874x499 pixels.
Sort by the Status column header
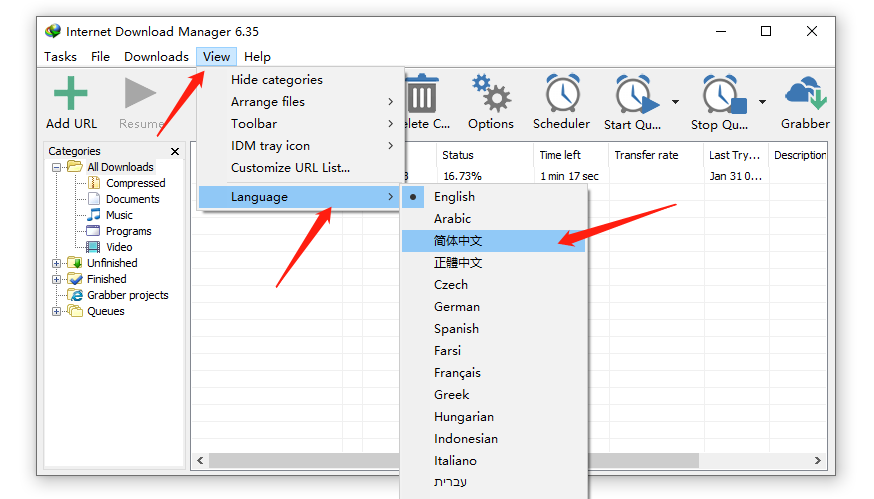[x=485, y=155]
